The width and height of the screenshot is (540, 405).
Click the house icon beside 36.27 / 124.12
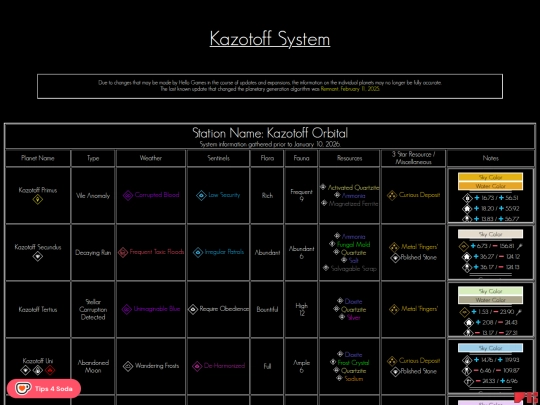[x=467, y=257]
